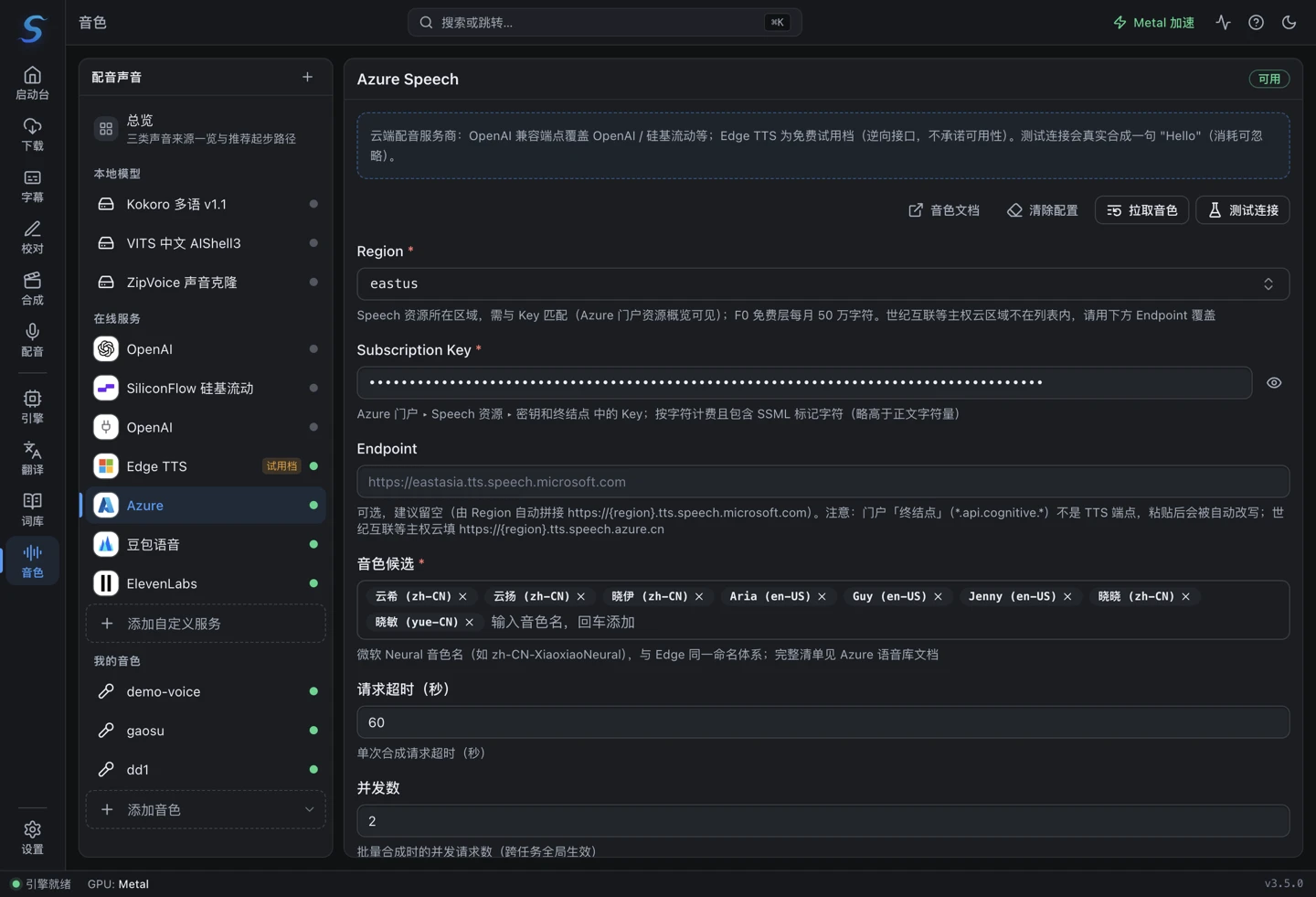Select Kokoro 多语 v1.1 local model
Screen dimensions: 1316x897
206,204
